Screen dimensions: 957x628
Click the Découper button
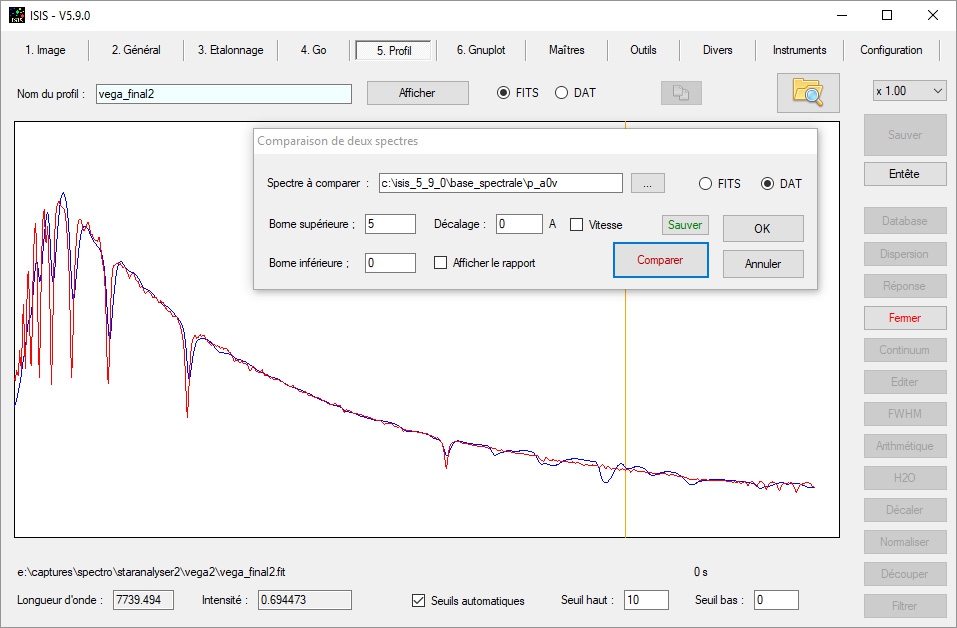click(905, 574)
